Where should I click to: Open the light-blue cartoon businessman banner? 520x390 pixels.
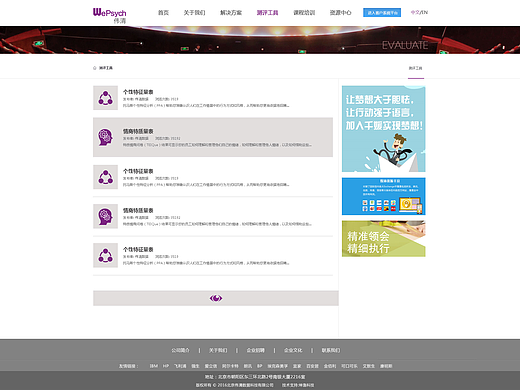coord(384,129)
